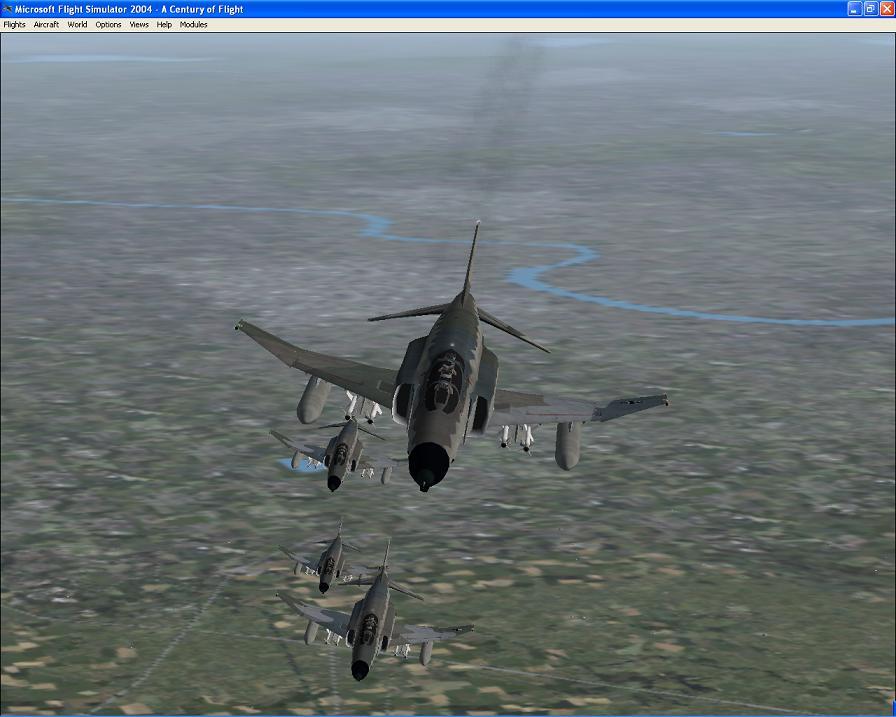Open the Views menu

(x=139, y=25)
